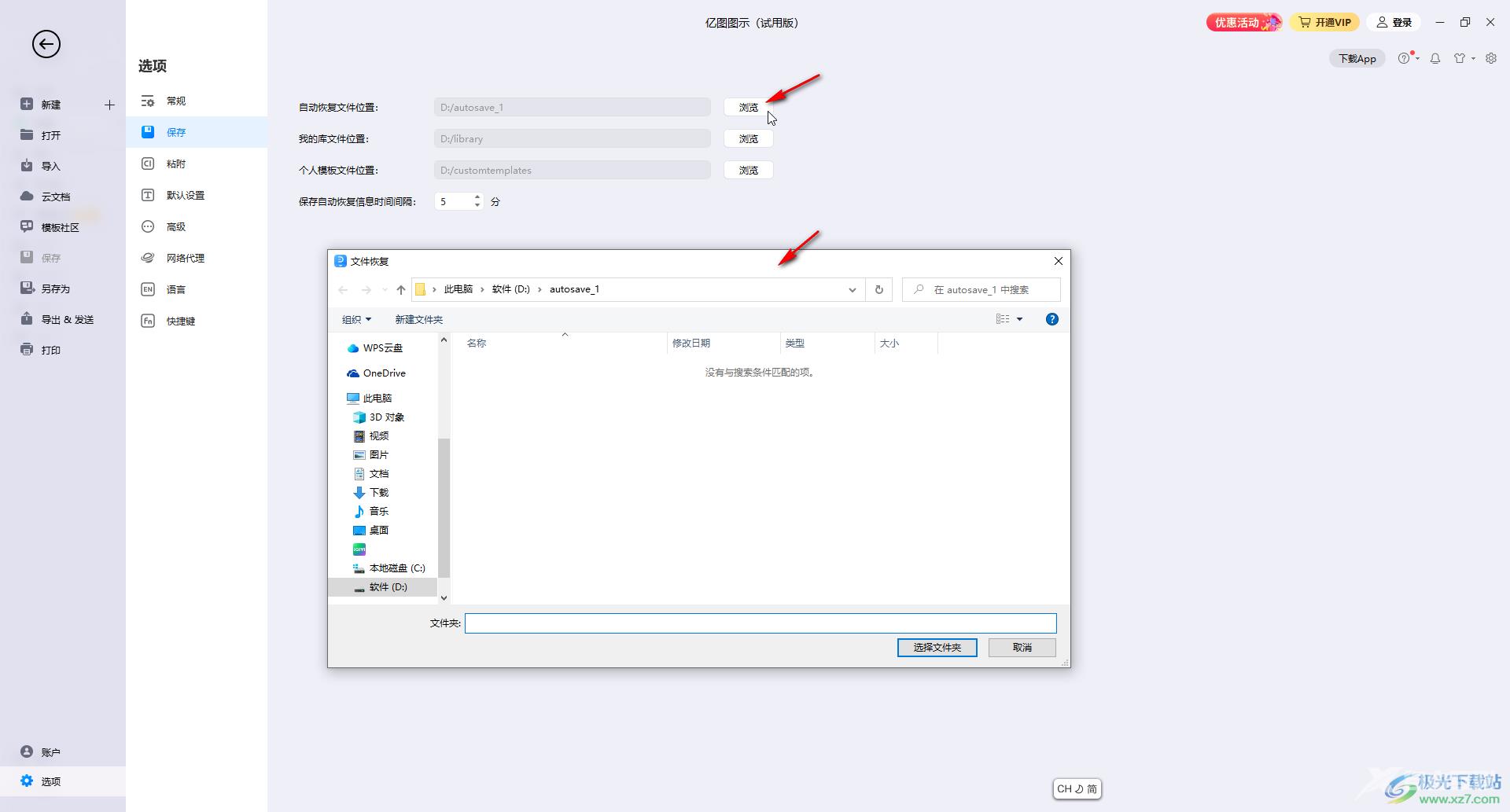Click the plus icon next to 新建
This screenshot has height=812, width=1510.
pyautogui.click(x=109, y=105)
